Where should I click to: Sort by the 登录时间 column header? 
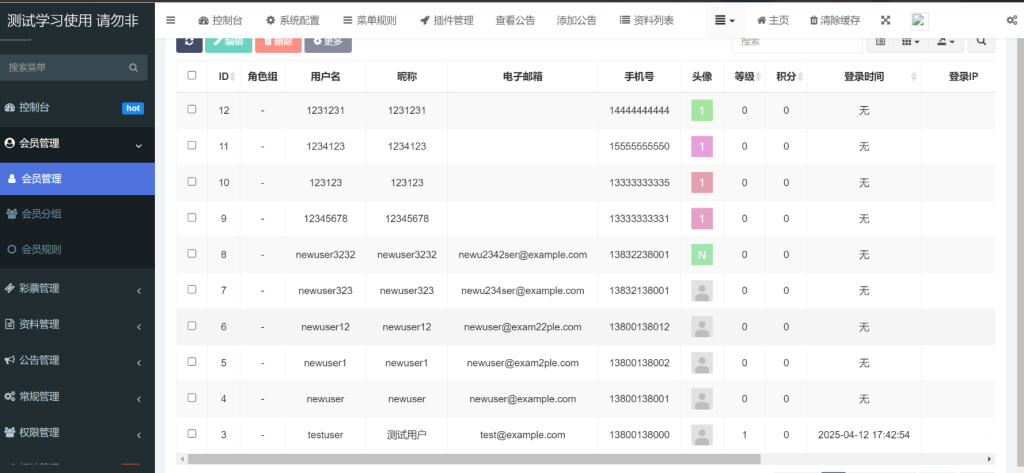click(864, 76)
